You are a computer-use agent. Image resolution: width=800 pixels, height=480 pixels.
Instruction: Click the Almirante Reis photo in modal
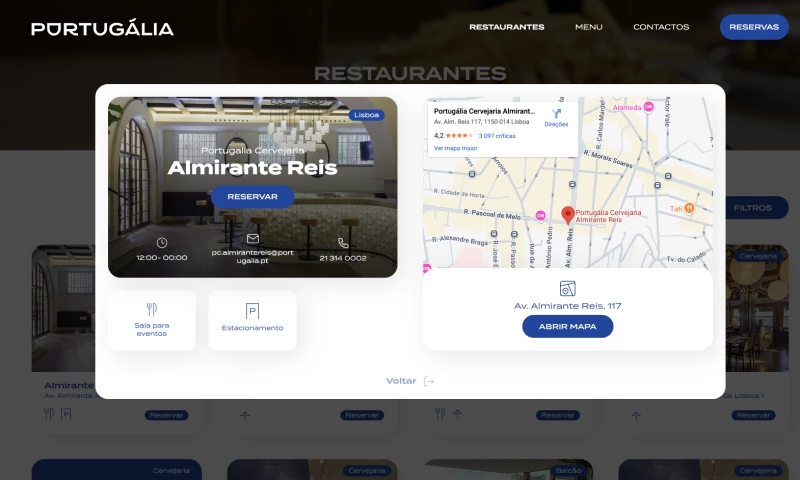(x=253, y=187)
